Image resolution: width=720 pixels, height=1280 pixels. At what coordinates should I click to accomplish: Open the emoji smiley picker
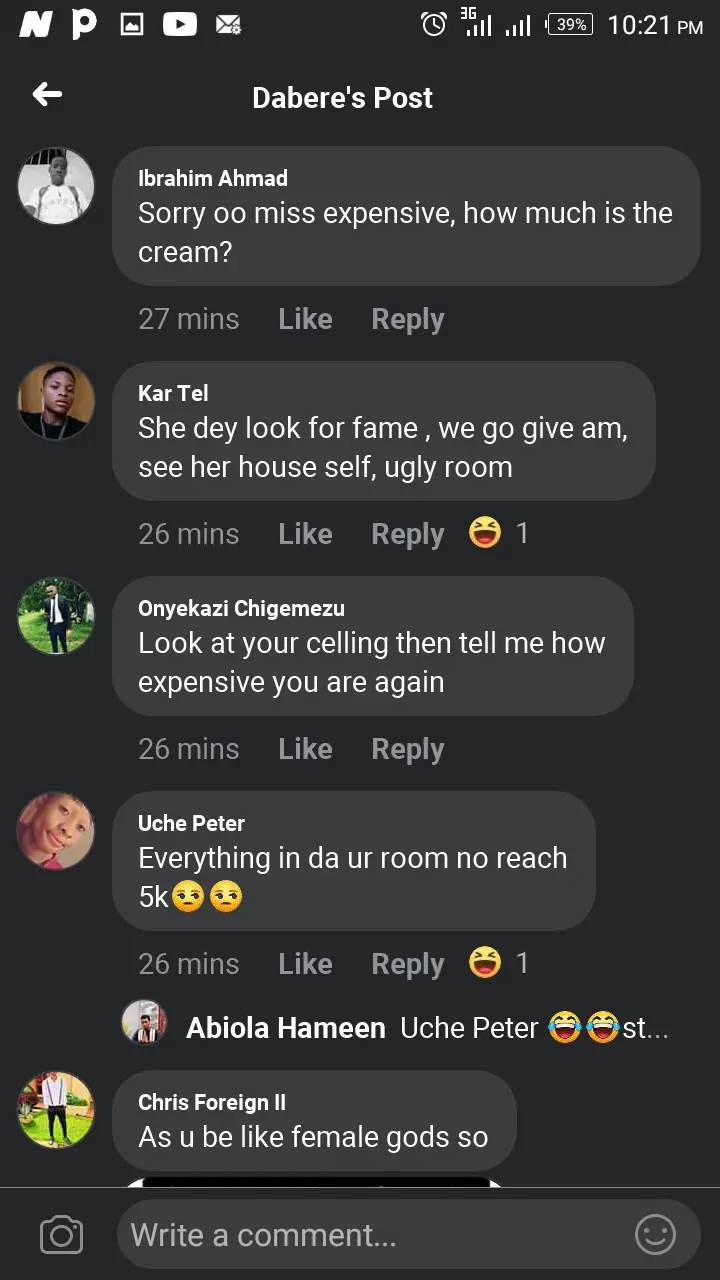(656, 1235)
